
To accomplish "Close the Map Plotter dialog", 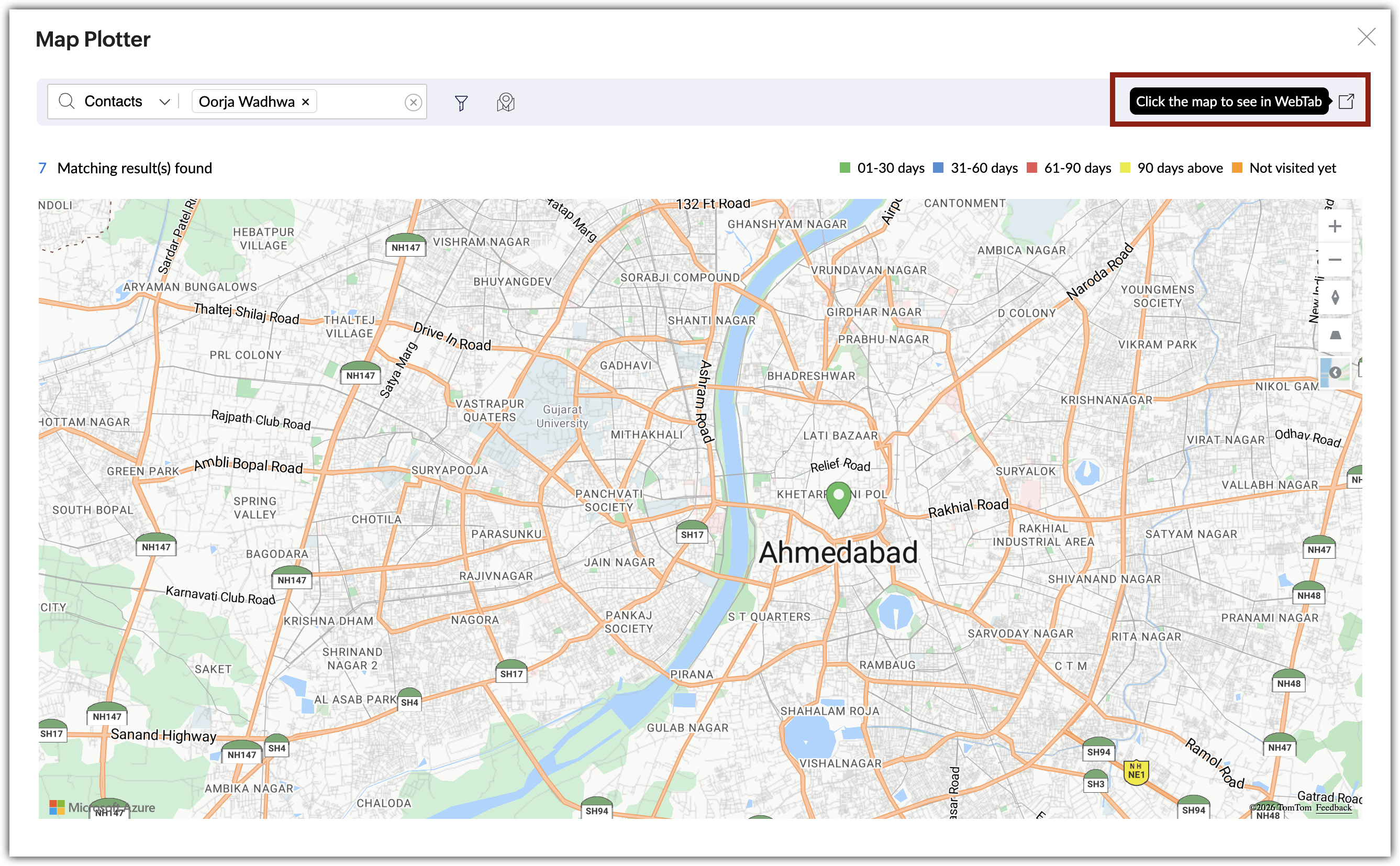I will pos(1365,37).
